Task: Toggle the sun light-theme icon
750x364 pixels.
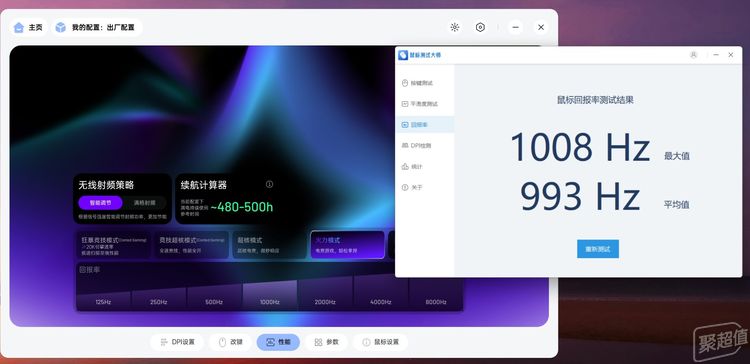Action: [455, 27]
